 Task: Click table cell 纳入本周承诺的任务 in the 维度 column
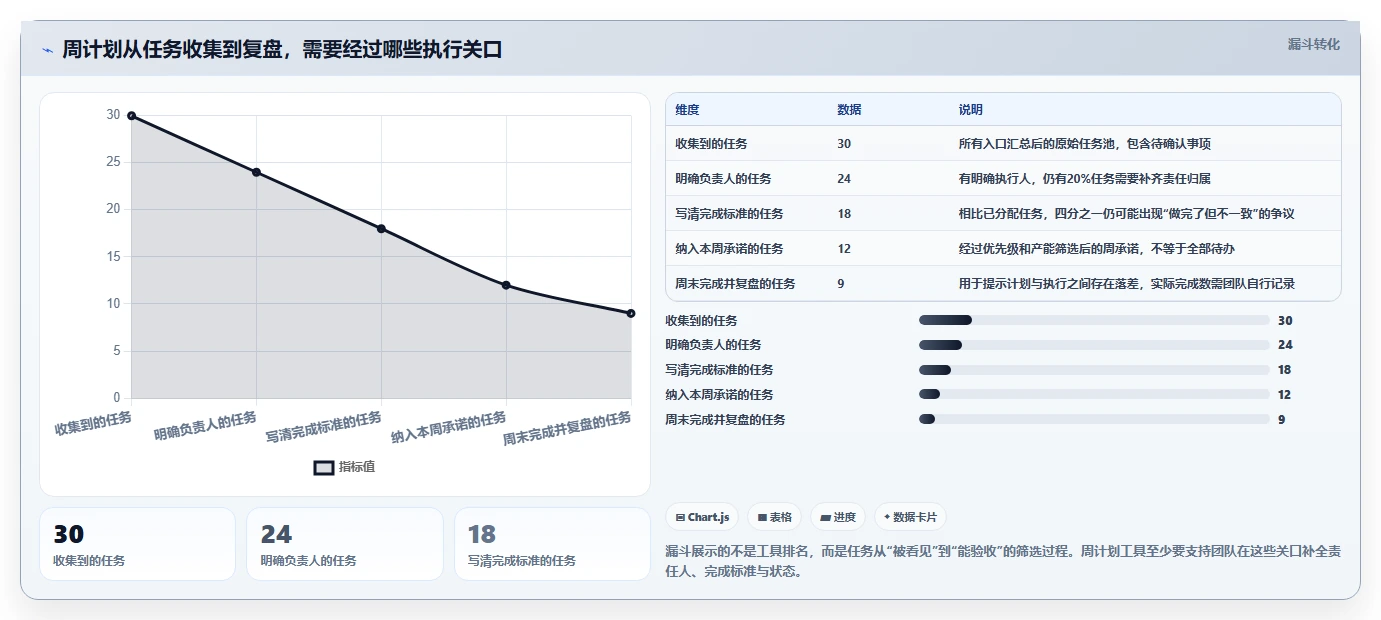pyautogui.click(x=729, y=248)
